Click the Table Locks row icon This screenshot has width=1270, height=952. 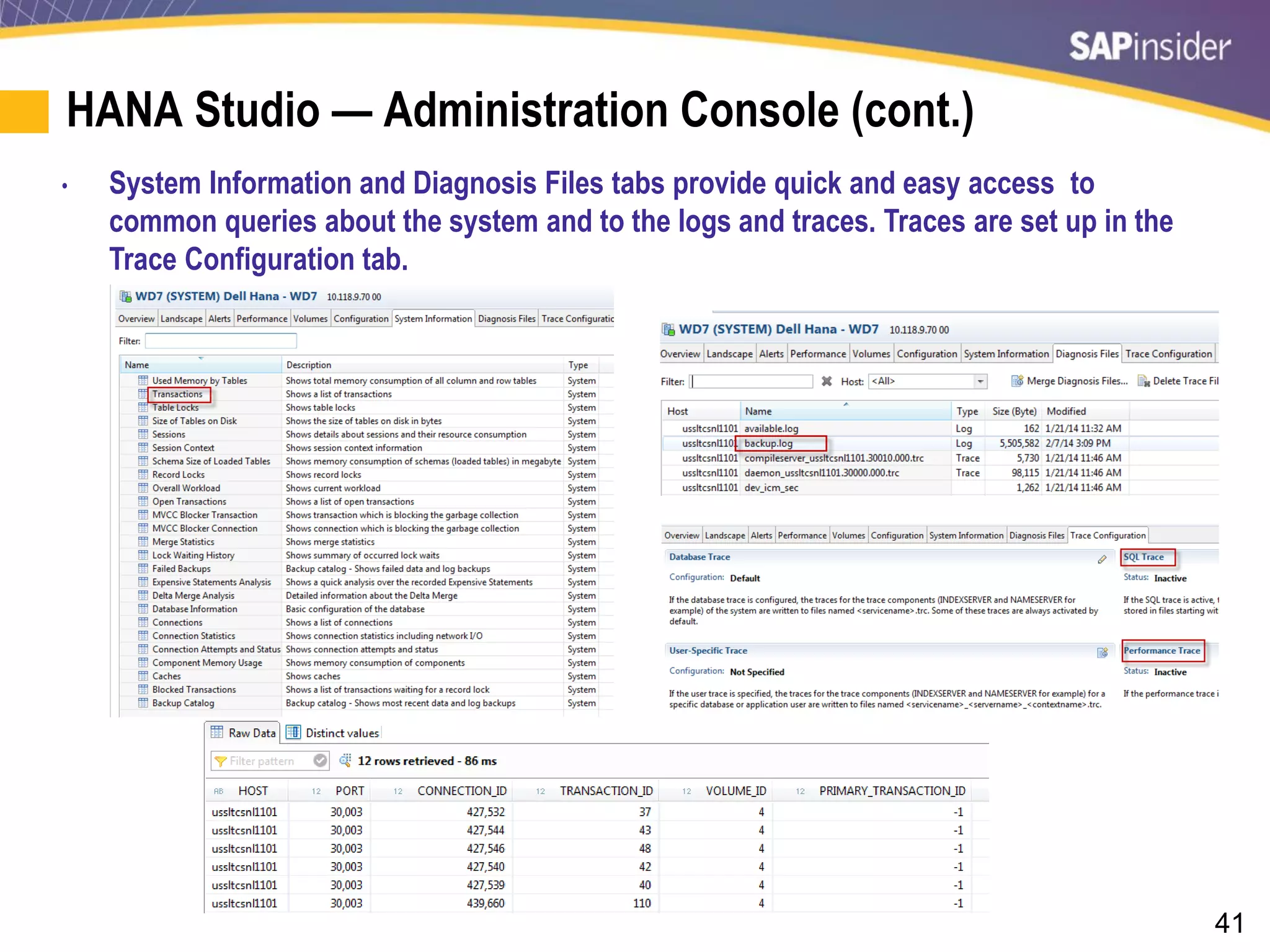click(143, 407)
